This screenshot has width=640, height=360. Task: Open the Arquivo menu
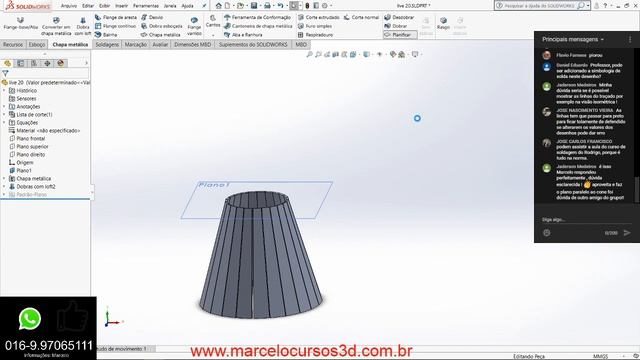(69, 6)
